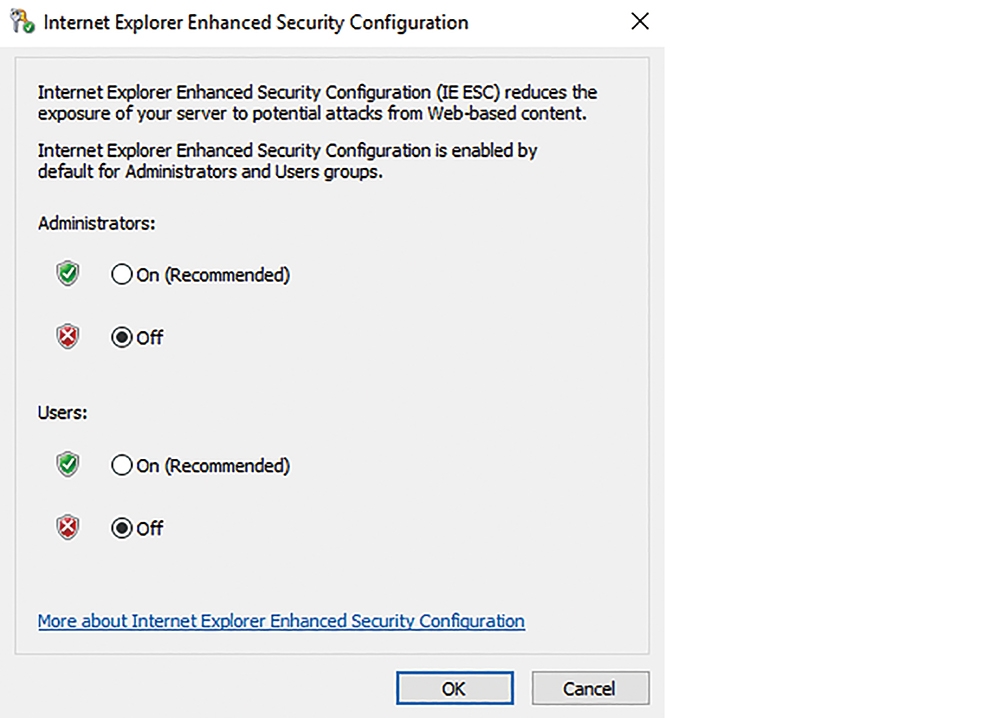The height and width of the screenshot is (718, 1000).
Task: Click the red shield icon under Administrators
Action: [68, 336]
